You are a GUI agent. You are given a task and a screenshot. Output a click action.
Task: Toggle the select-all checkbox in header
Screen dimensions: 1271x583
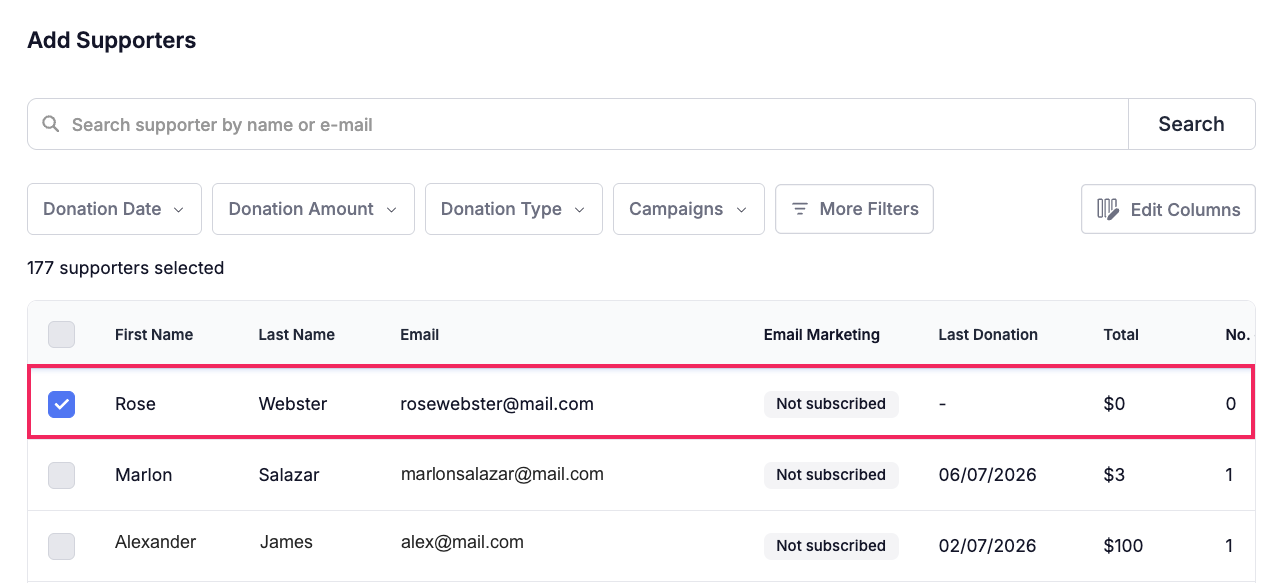[62, 334]
